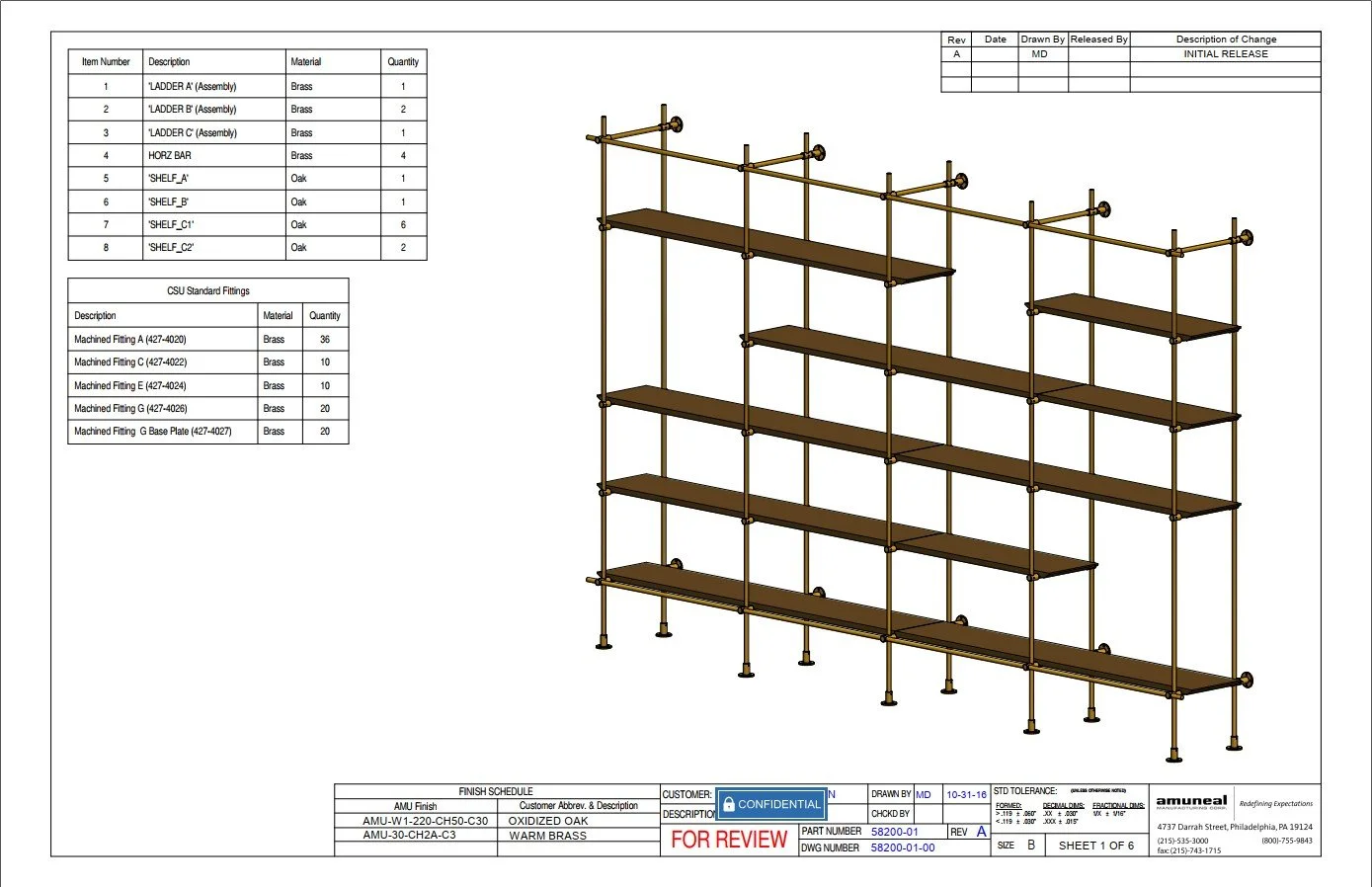Viewport: 1372px width, 887px height.
Task: Click the Description of Change column header
Action: point(1226,40)
